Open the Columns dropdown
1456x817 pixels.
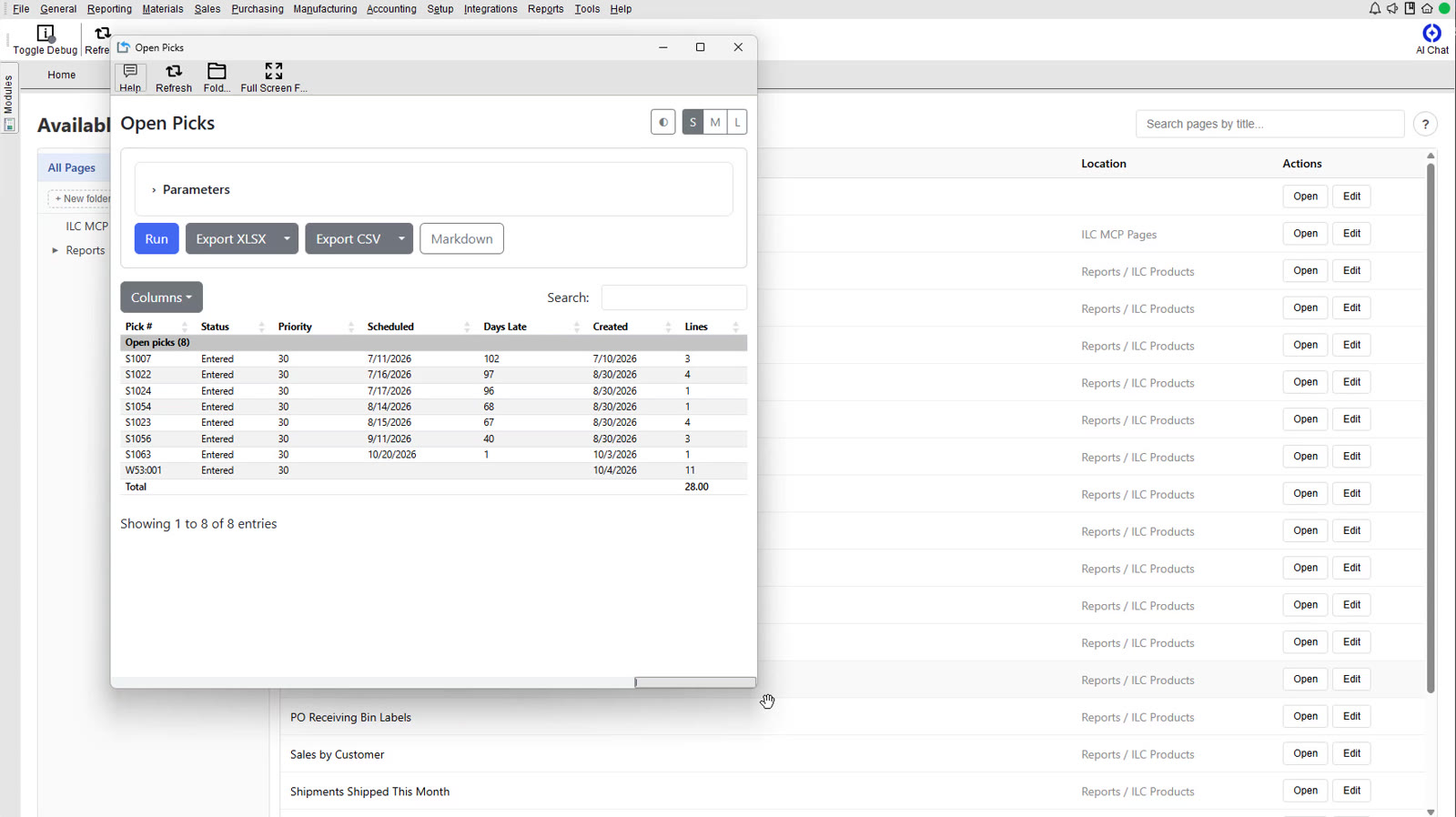pos(161,298)
